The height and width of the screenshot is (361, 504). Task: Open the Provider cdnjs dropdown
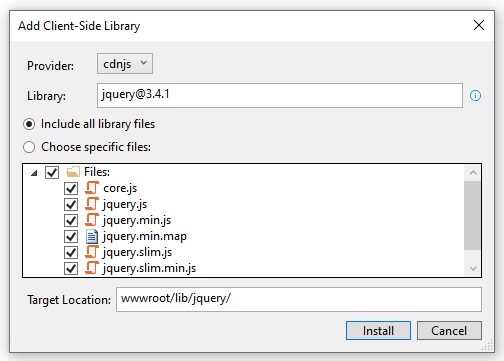pyautogui.click(x=125, y=63)
